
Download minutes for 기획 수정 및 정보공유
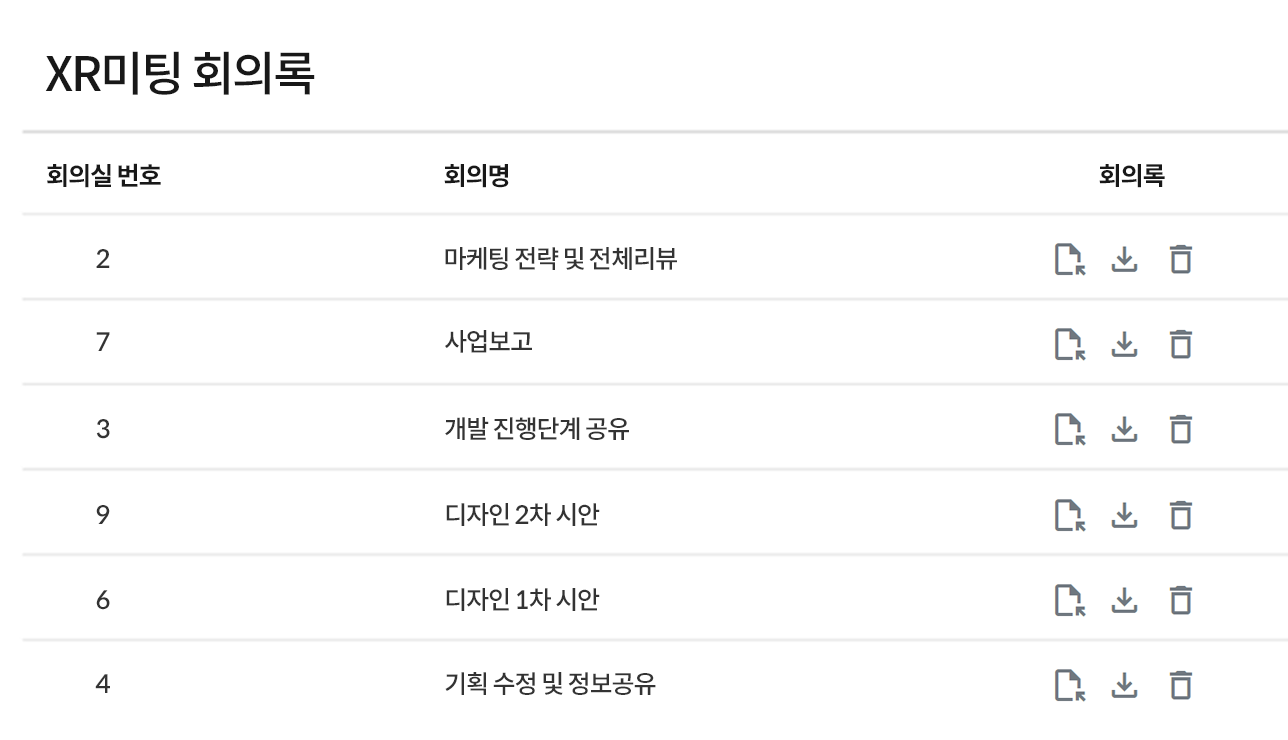click(x=1125, y=685)
